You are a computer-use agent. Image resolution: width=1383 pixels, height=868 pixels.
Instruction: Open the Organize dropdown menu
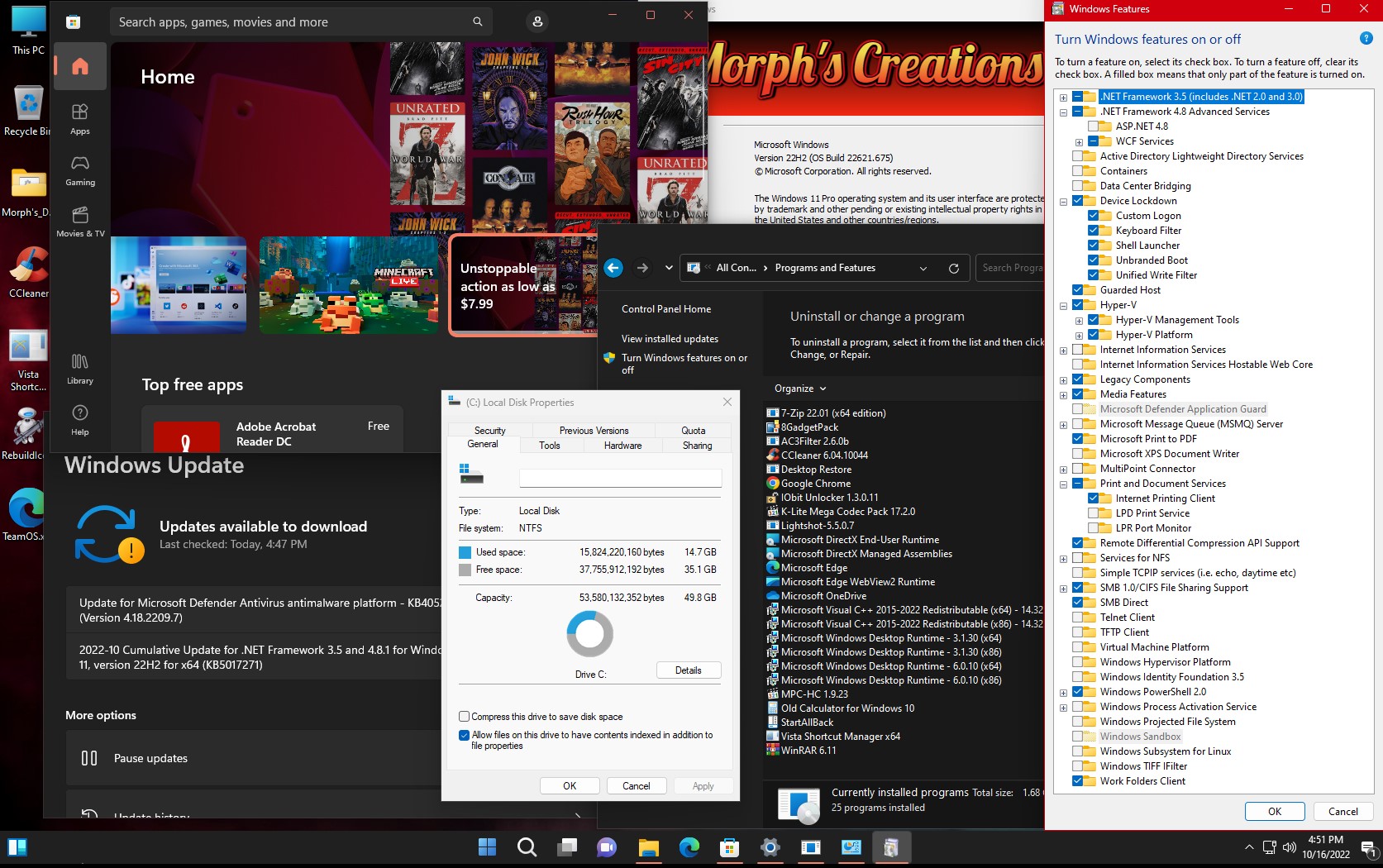click(x=799, y=389)
